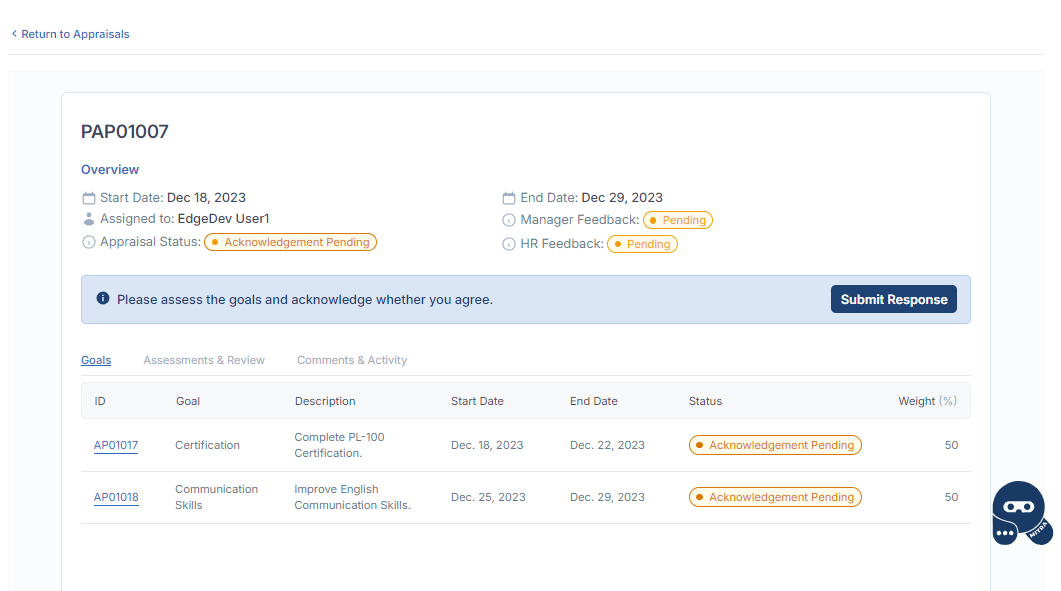Open goal AP01018 link
The image size is (1061, 591).
[x=116, y=497]
